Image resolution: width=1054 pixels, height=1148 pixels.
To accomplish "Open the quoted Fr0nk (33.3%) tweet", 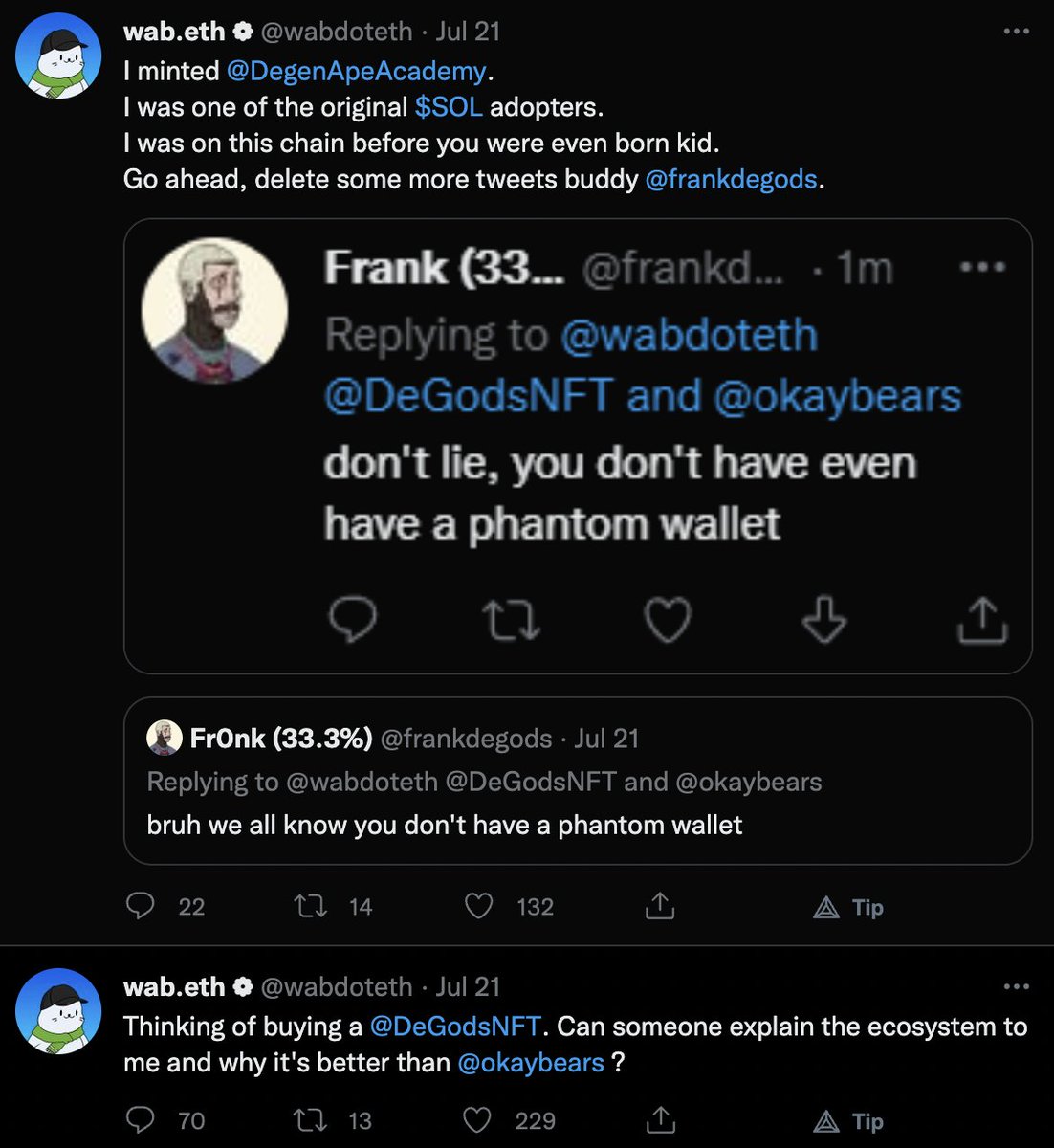I will pyautogui.click(x=578, y=781).
